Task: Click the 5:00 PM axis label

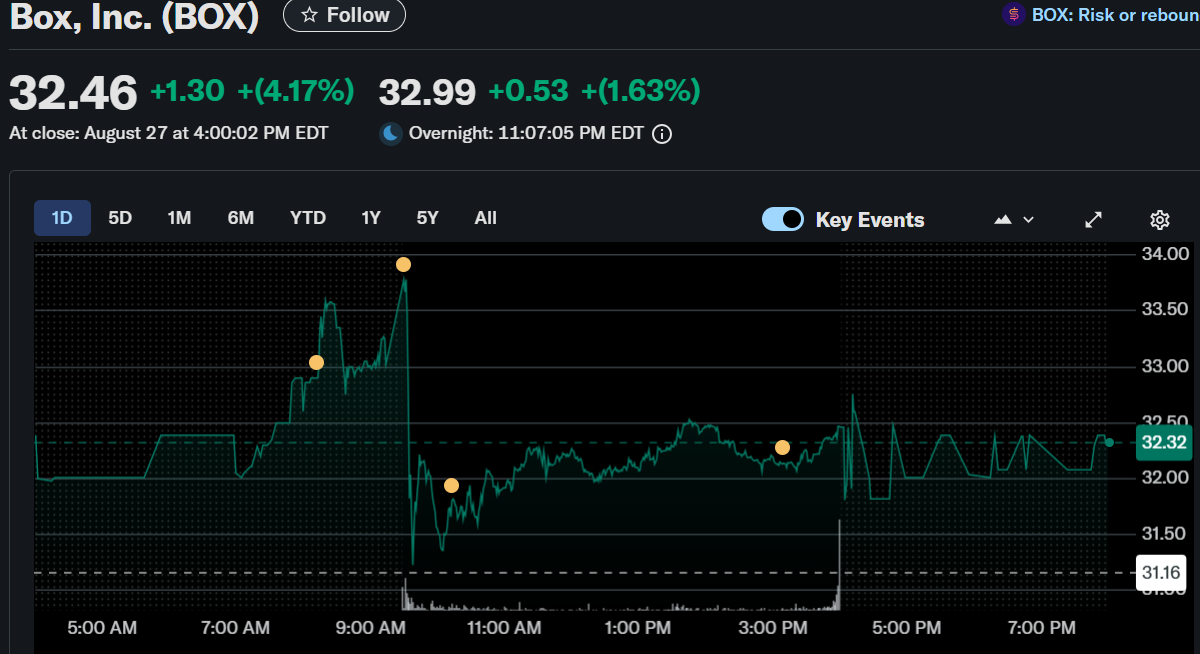Action: coord(907,628)
